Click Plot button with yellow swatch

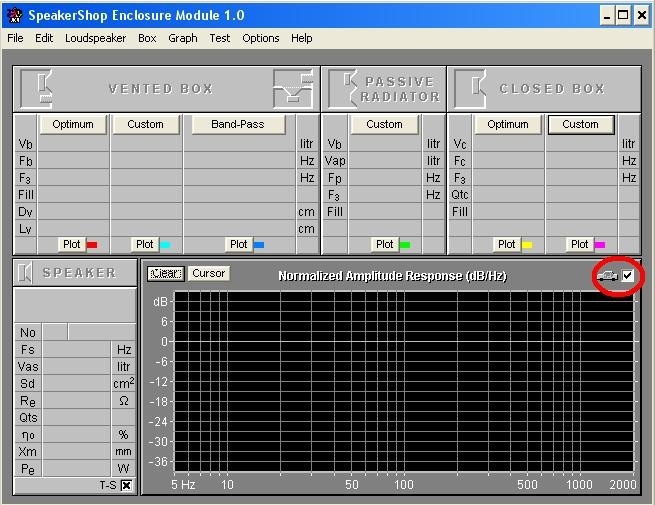[506, 244]
